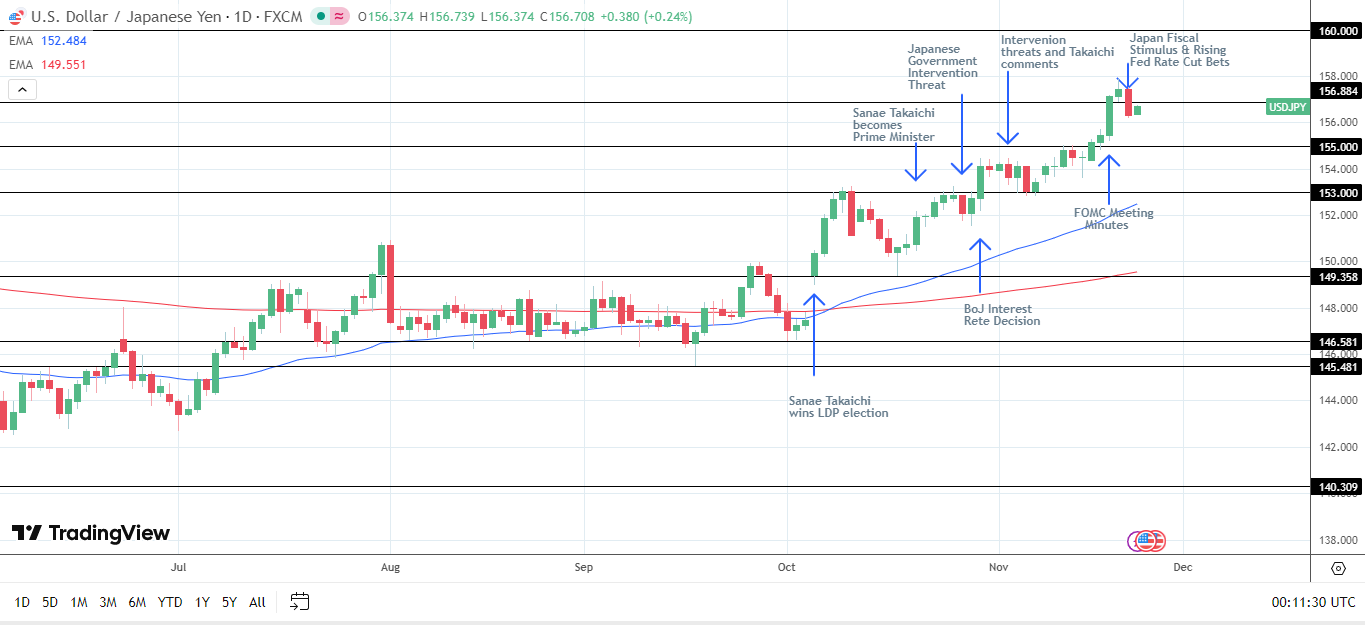The image size is (1365, 625).
Task: Open chart settings via the gear icon
Action: click(1338, 568)
